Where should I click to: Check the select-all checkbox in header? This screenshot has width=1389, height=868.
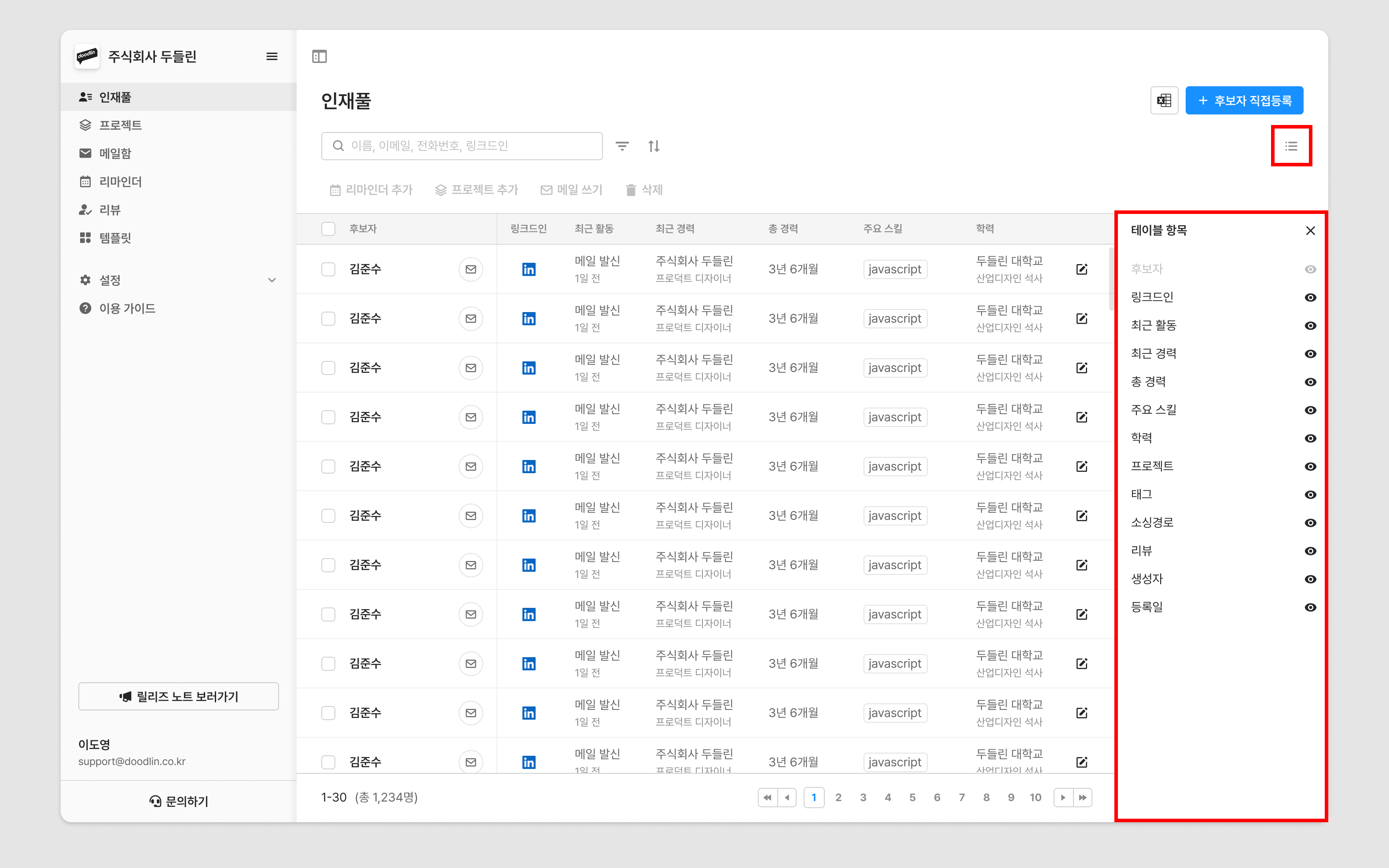click(x=328, y=228)
